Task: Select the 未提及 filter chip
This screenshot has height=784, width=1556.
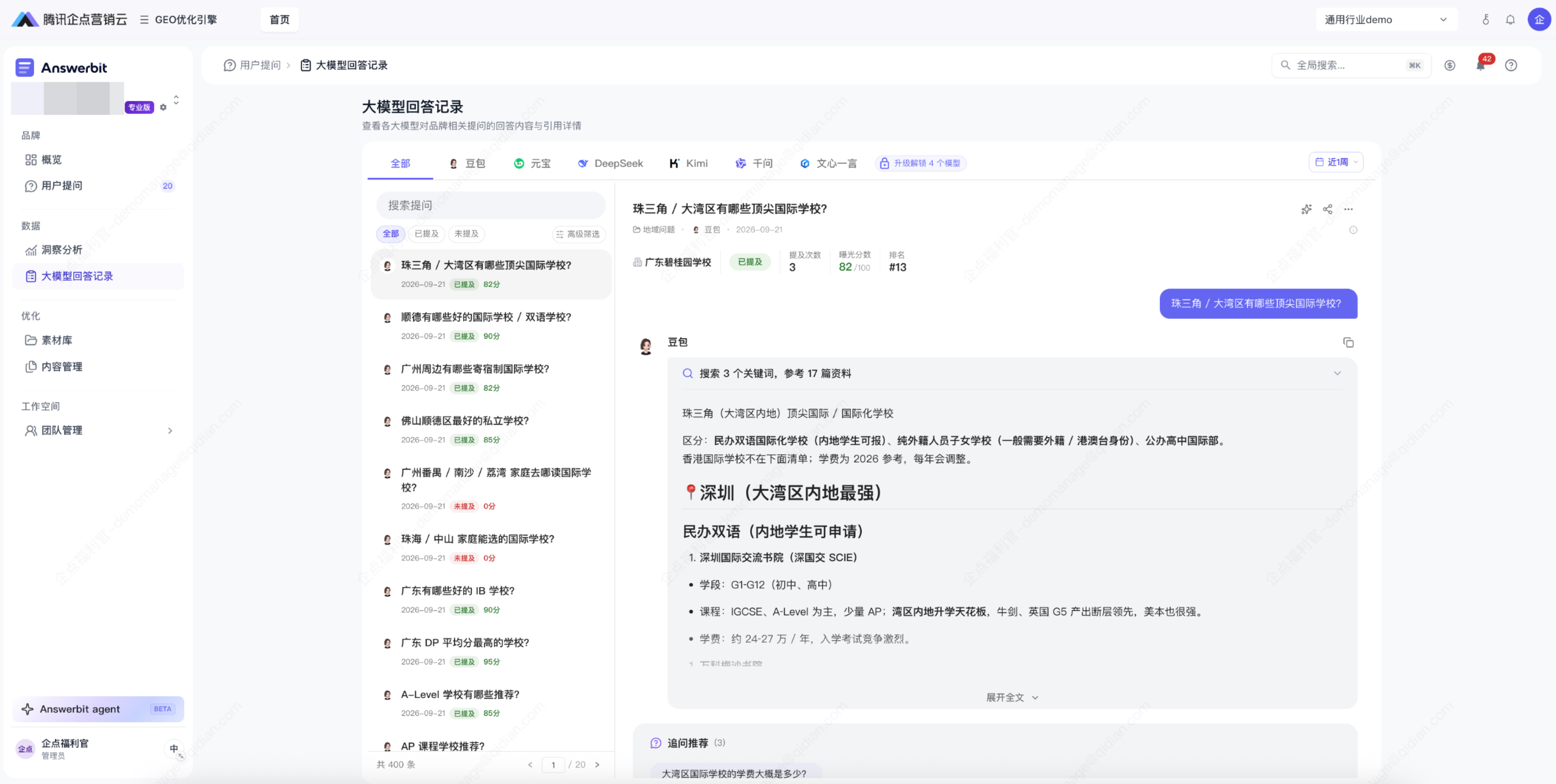Action: pyautogui.click(x=466, y=234)
